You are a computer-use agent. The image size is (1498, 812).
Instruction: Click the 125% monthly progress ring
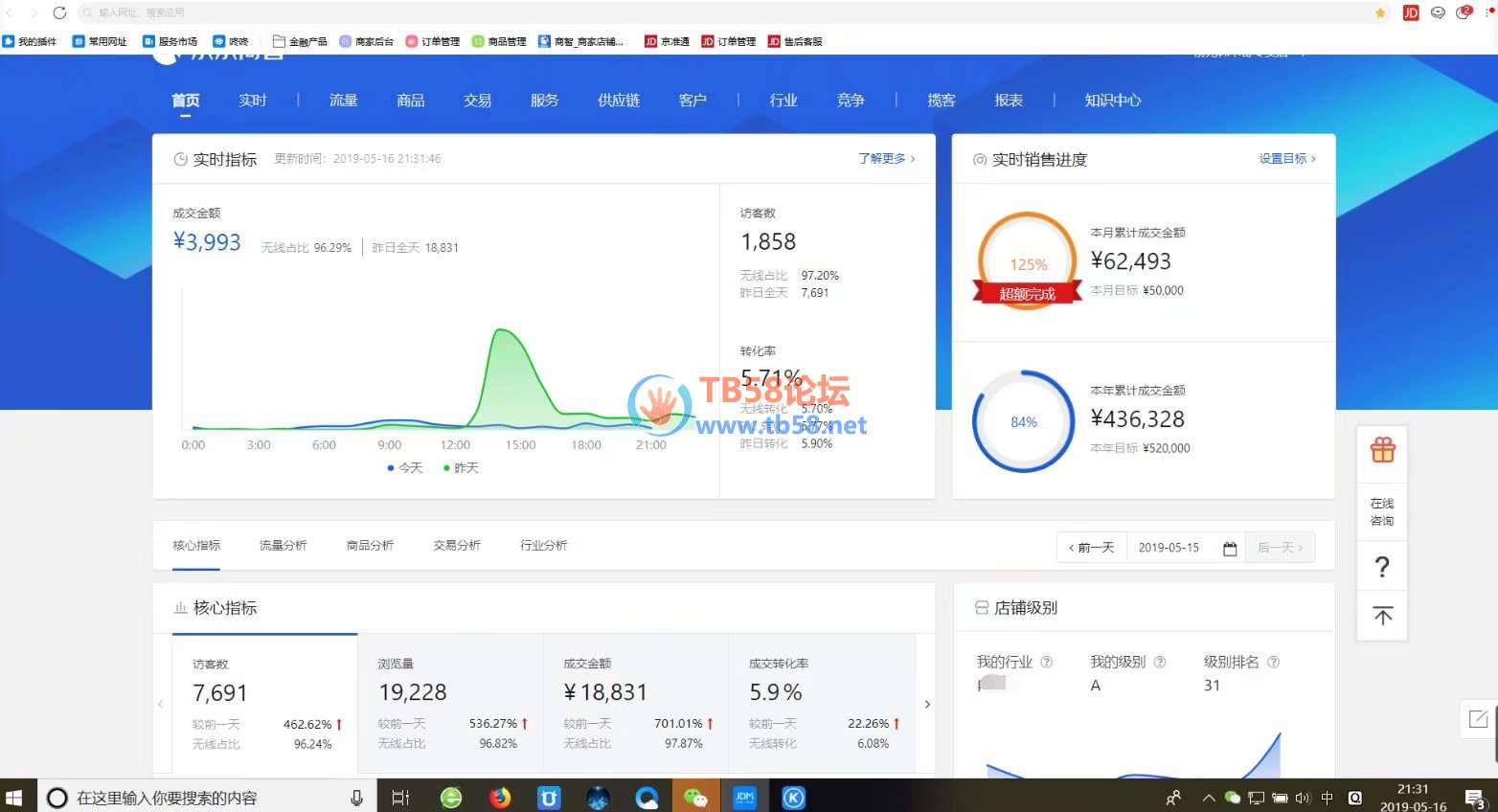click(x=1028, y=259)
